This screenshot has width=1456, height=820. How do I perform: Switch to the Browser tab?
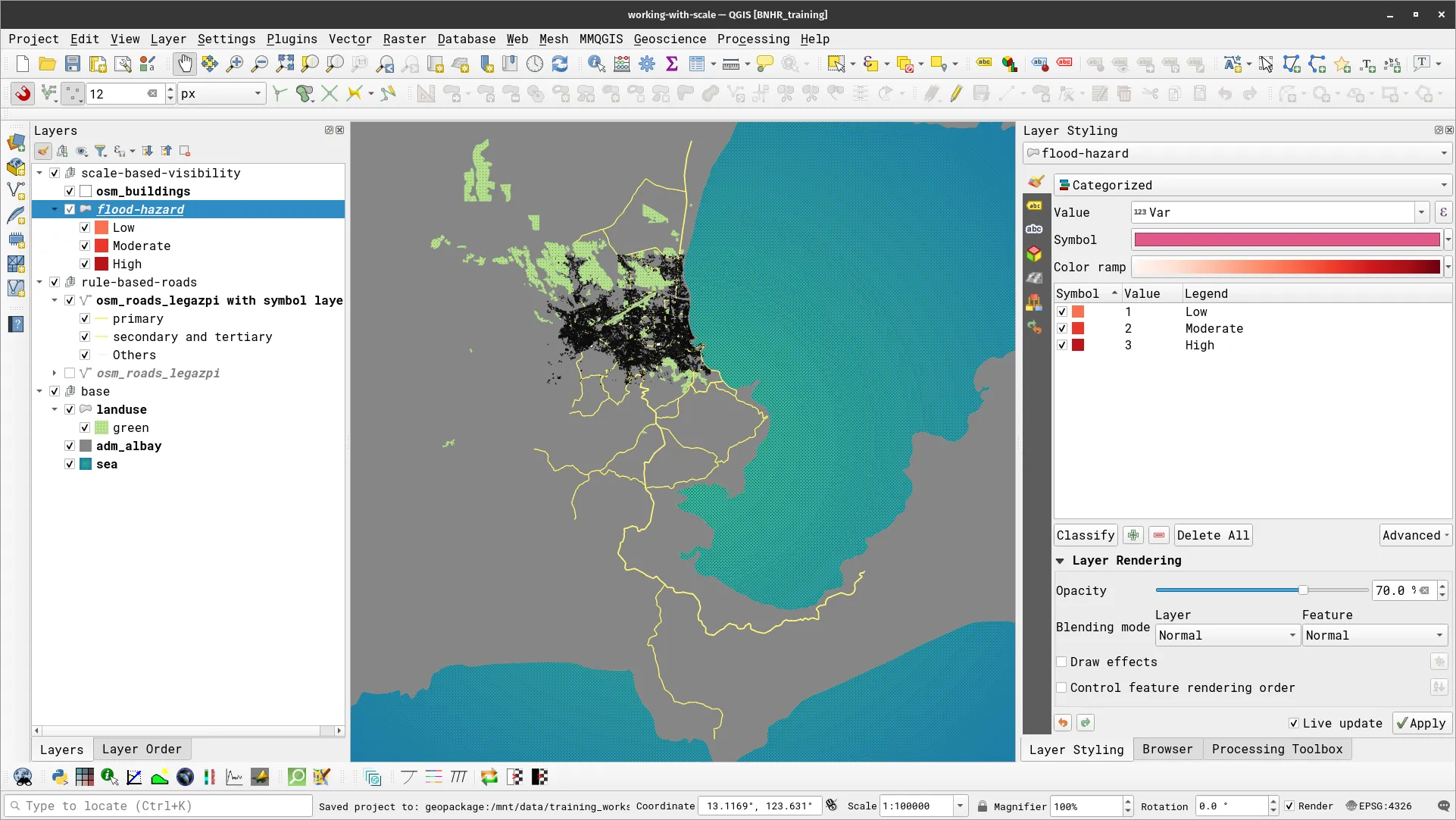1167,749
